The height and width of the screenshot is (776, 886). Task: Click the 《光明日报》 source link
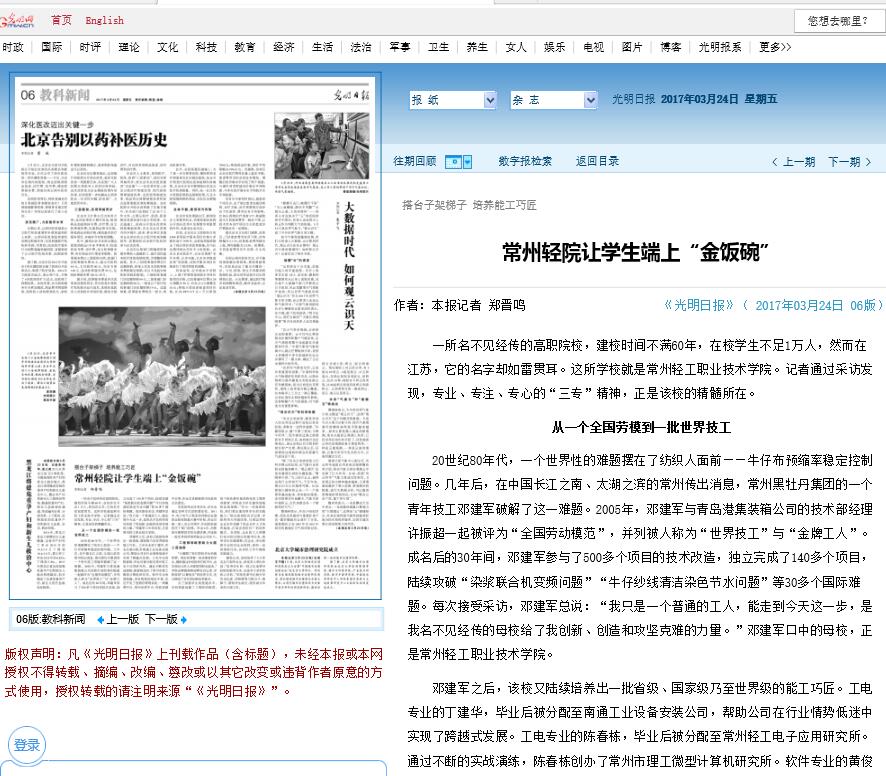[x=699, y=305]
